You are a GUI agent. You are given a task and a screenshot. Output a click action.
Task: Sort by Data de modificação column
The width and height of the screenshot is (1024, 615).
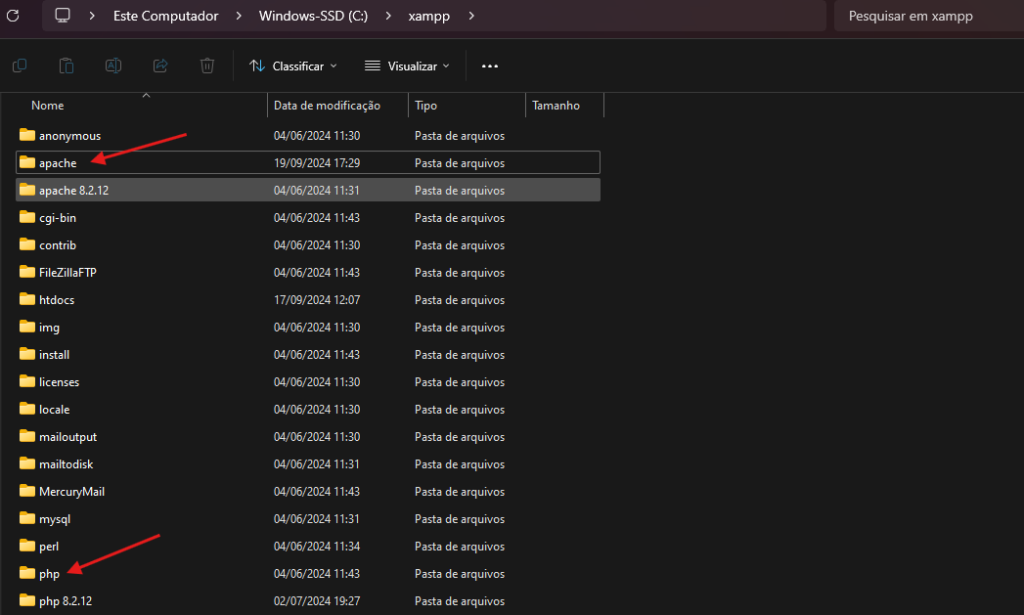point(327,105)
